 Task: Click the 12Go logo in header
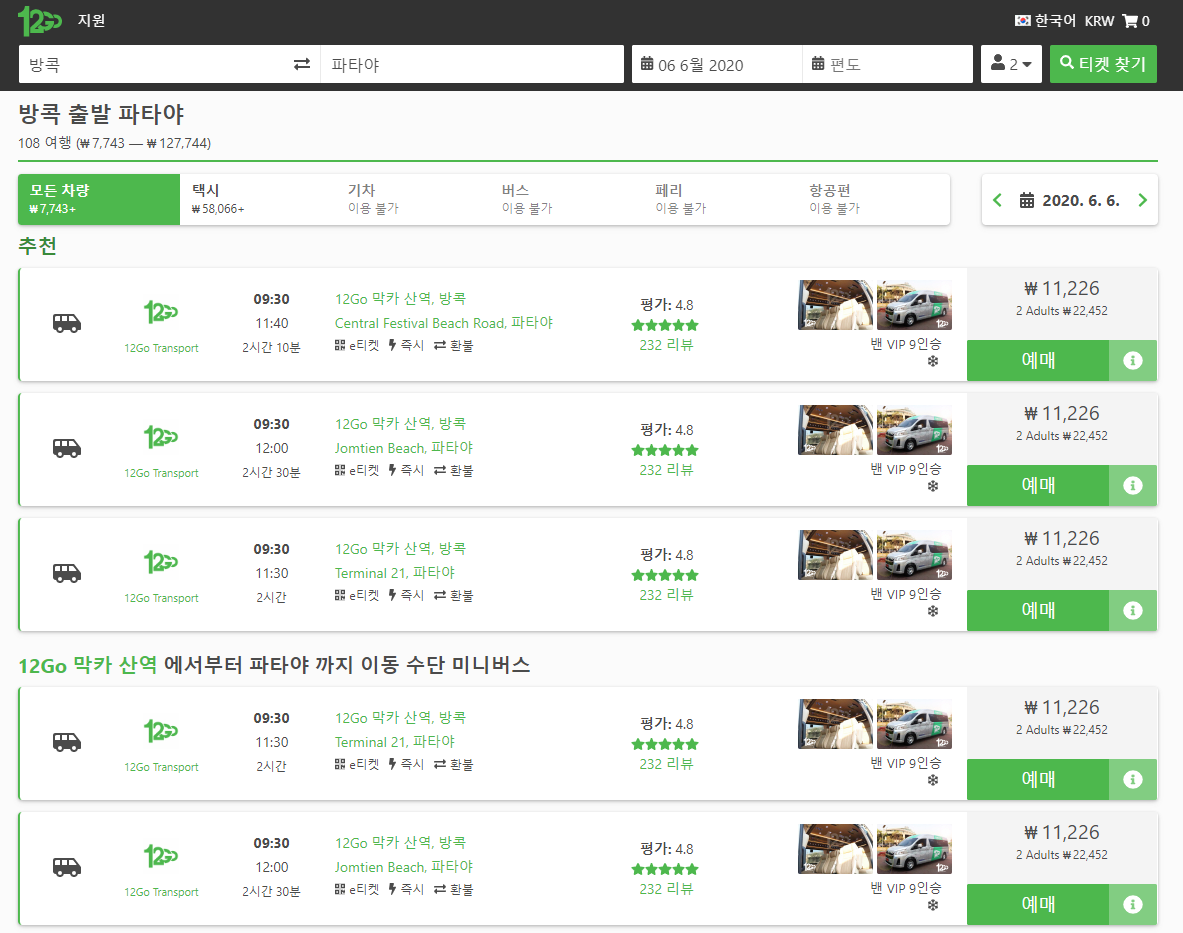pyautogui.click(x=39, y=21)
